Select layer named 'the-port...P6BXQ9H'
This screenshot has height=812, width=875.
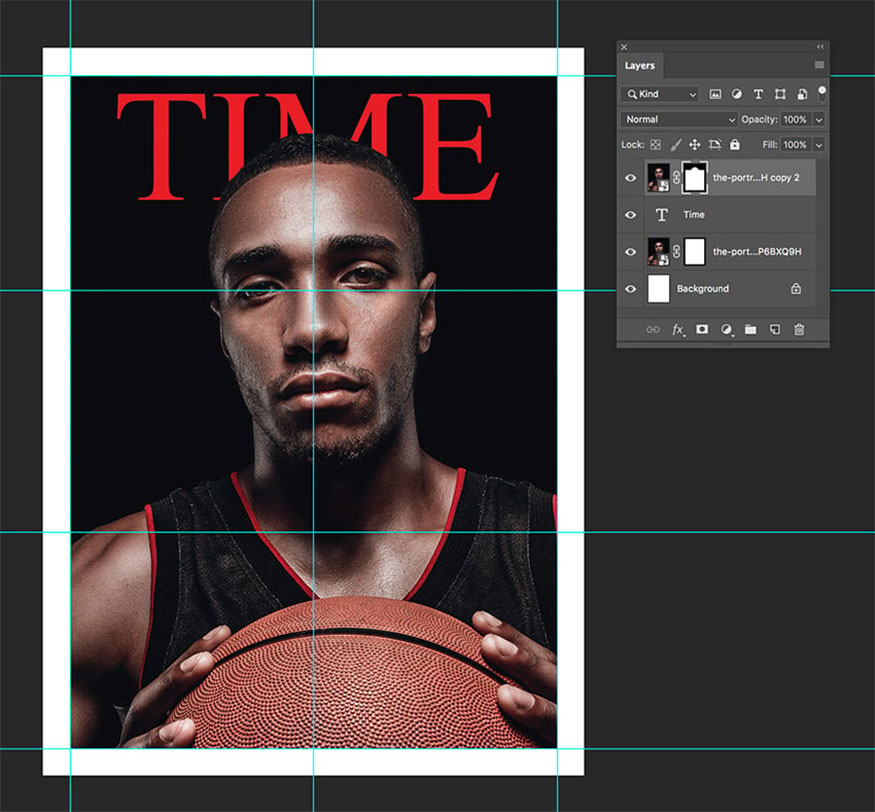tap(757, 252)
